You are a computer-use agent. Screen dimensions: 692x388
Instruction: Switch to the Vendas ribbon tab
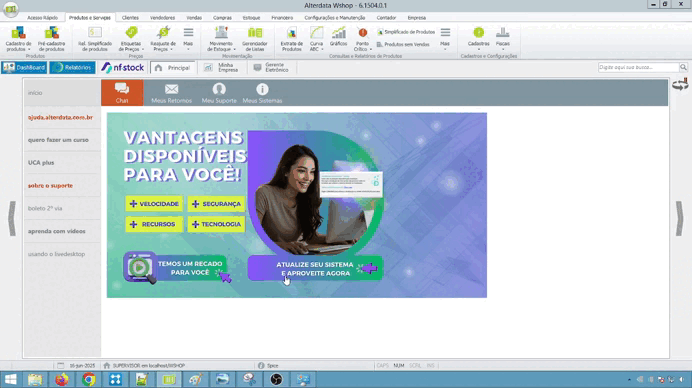(x=194, y=18)
